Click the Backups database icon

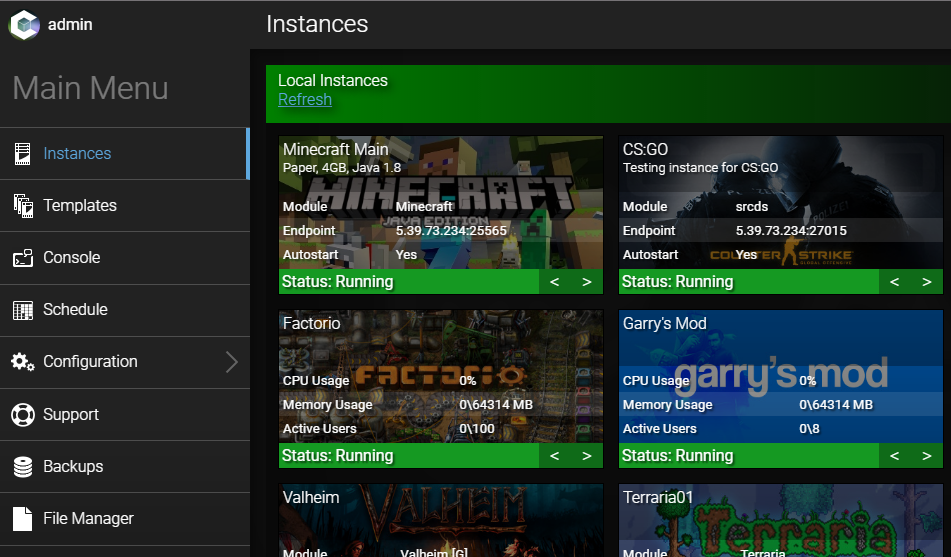[23, 467]
